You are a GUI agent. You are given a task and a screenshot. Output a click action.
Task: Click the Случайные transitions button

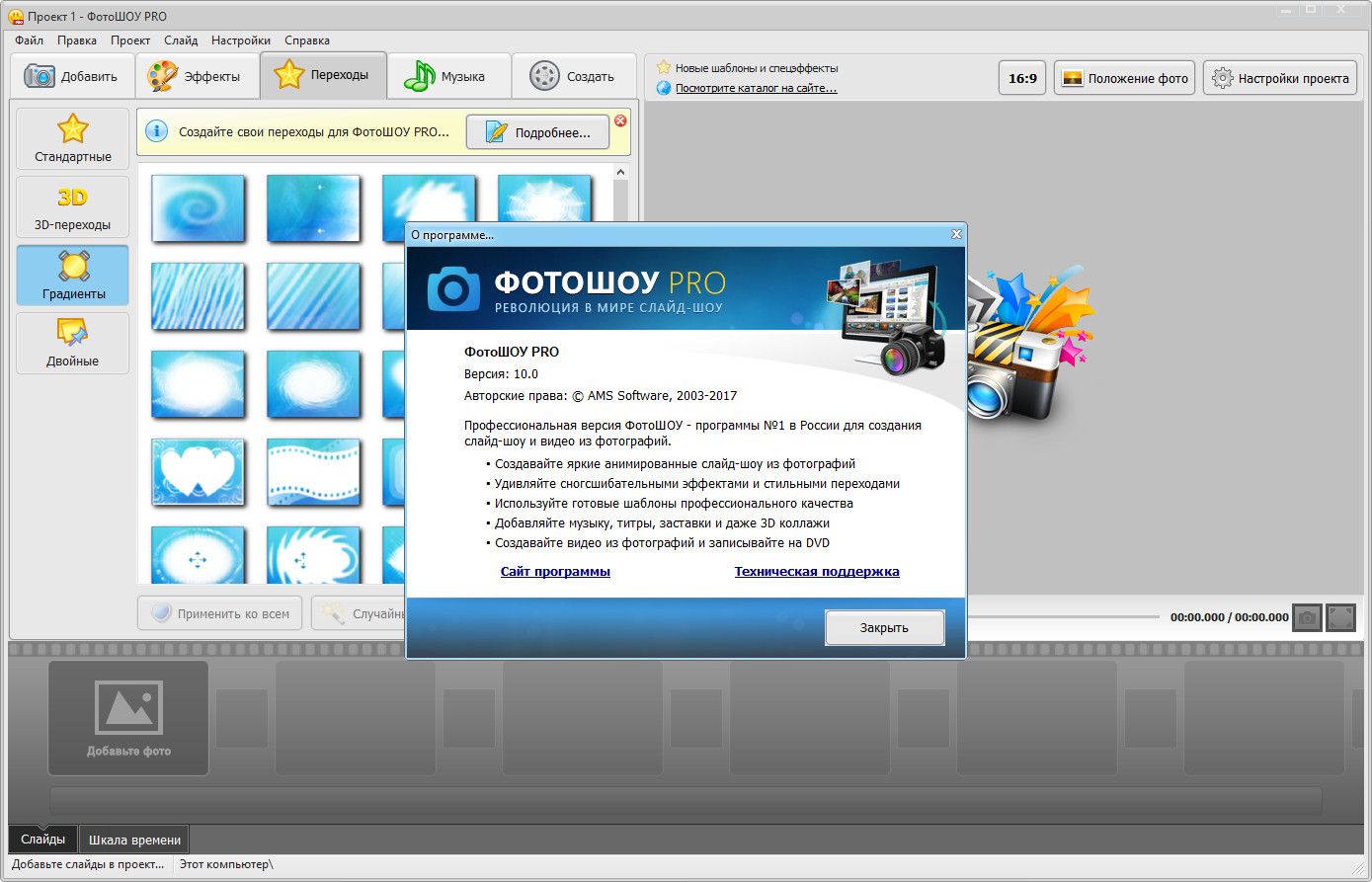point(359,613)
